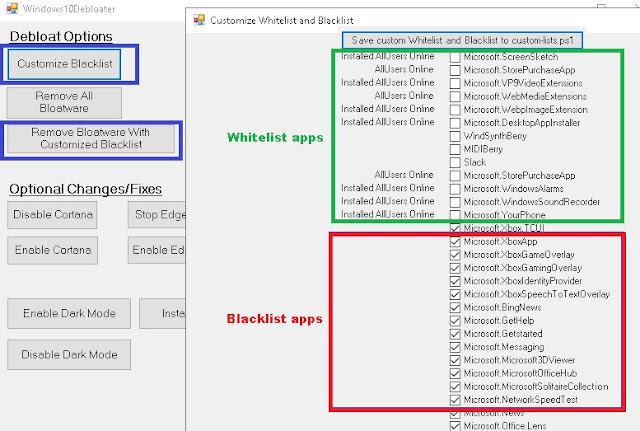
Task: Check the WindSynthBerry checkbox
Action: (455, 136)
